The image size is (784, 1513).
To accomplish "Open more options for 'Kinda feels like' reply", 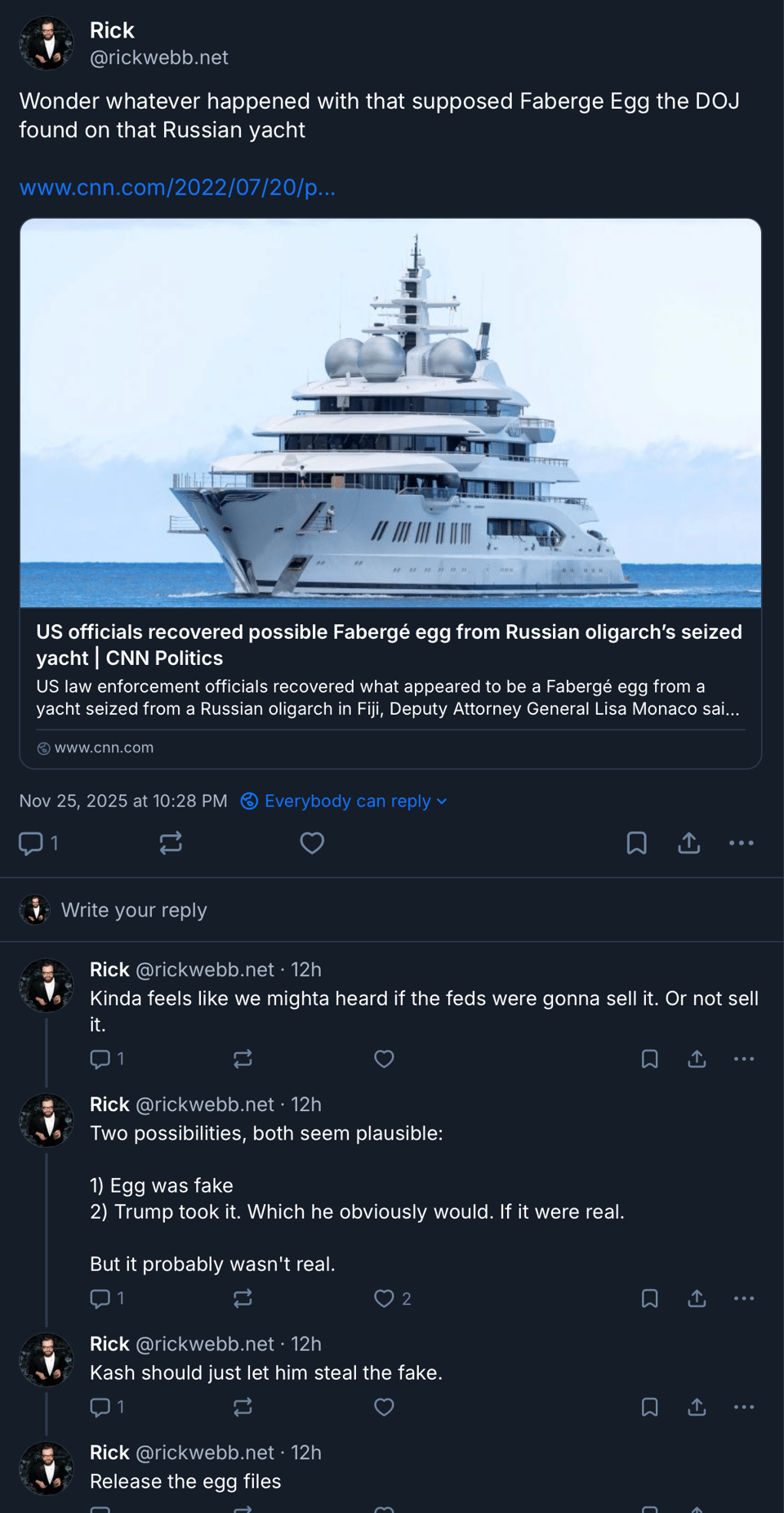I will click(743, 1060).
